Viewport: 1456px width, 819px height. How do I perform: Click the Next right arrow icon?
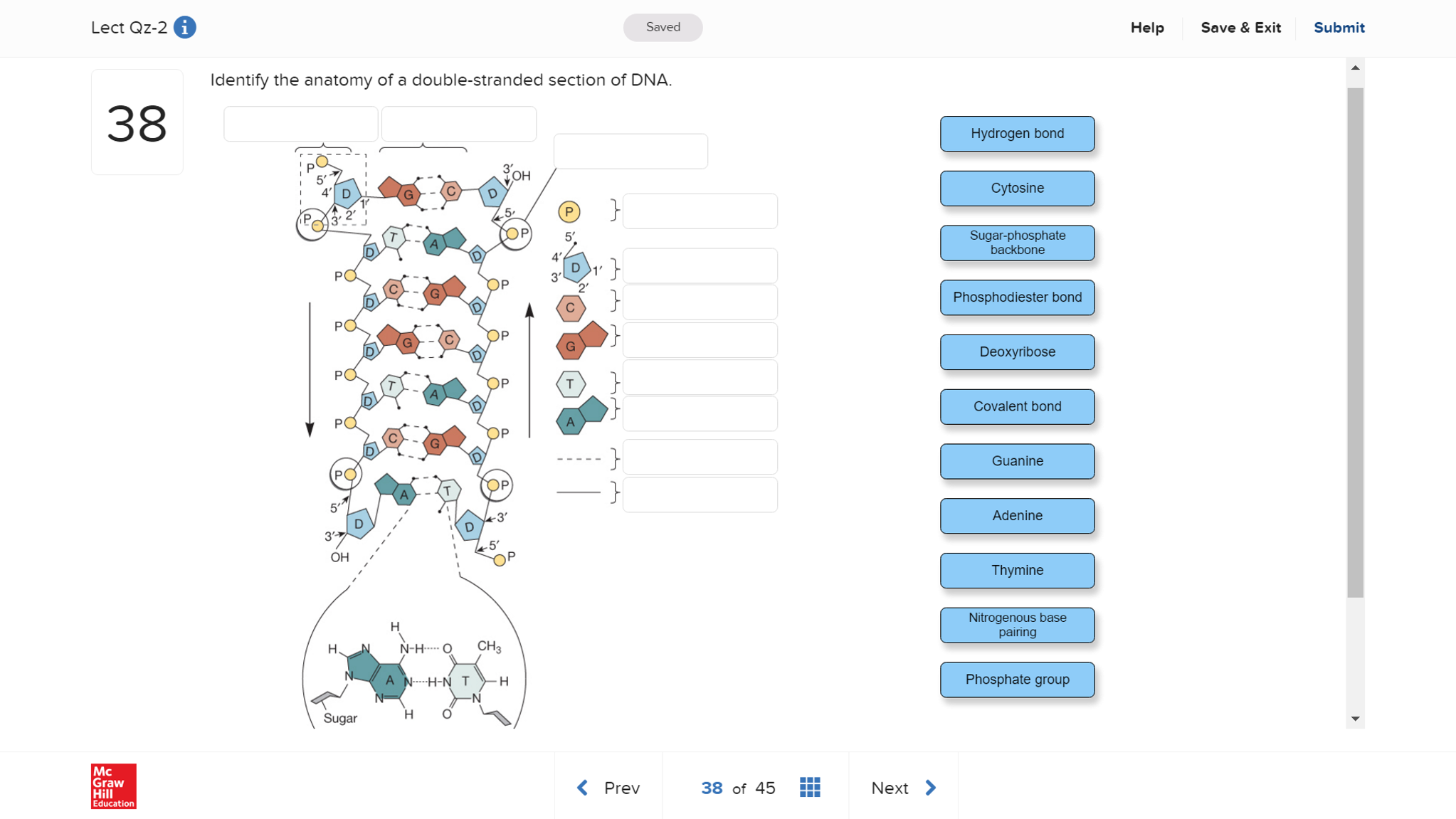931,788
